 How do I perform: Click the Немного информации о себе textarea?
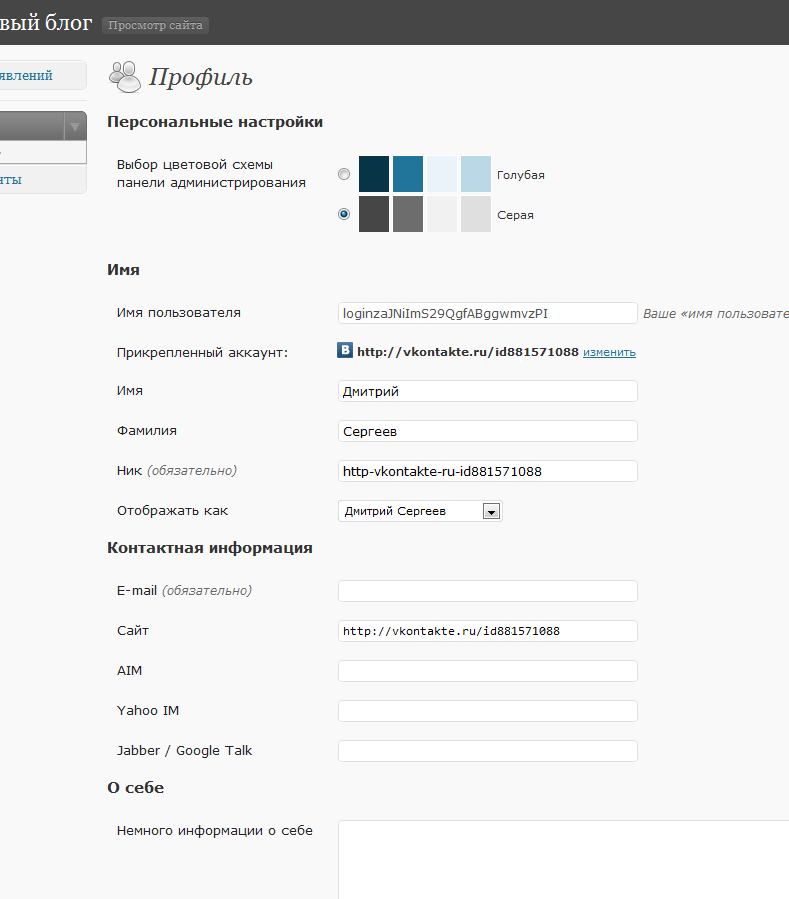[564, 859]
